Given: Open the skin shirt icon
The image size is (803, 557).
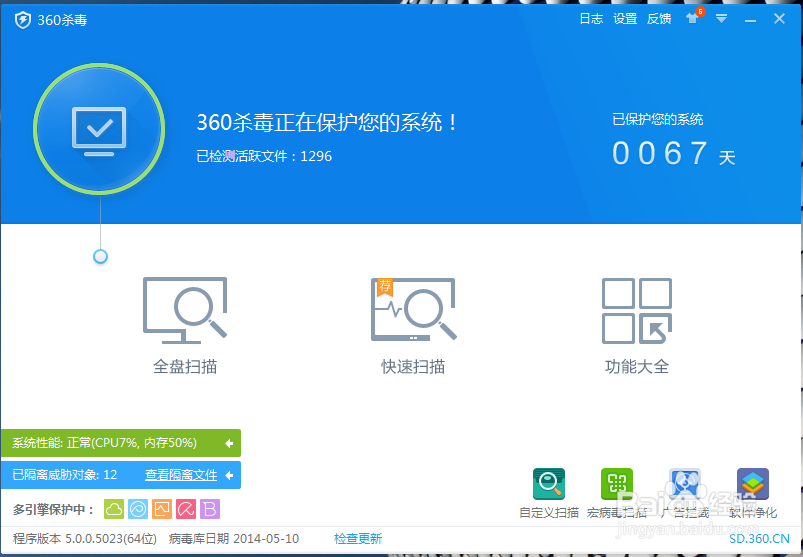Looking at the screenshot, I should pos(692,18).
